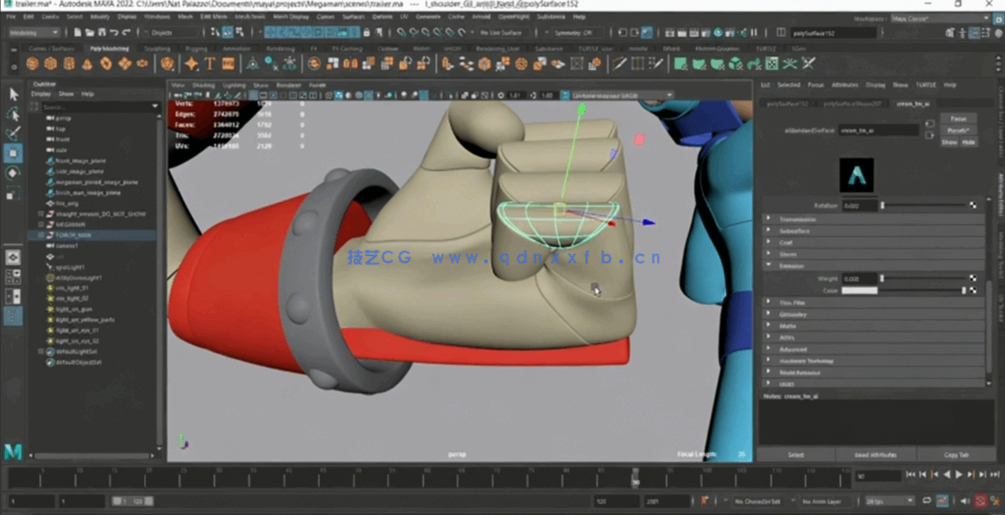Click the polygon sphere shelf icon

32,64
